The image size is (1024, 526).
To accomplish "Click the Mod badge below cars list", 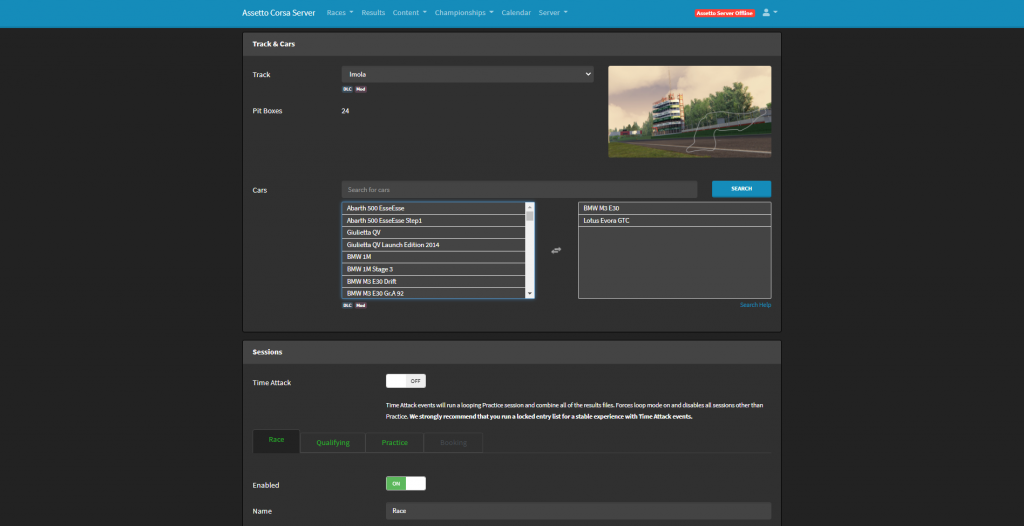I will tap(360, 305).
